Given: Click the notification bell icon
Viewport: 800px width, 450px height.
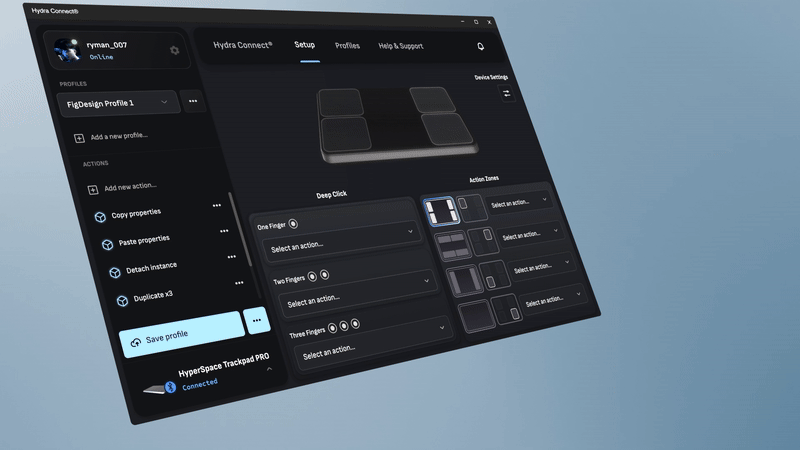Looking at the screenshot, I should pos(481,47).
